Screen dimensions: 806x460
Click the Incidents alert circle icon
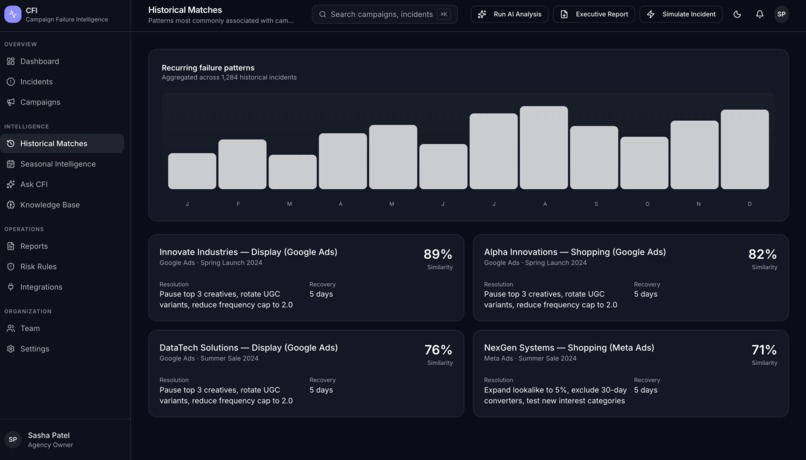[11, 82]
